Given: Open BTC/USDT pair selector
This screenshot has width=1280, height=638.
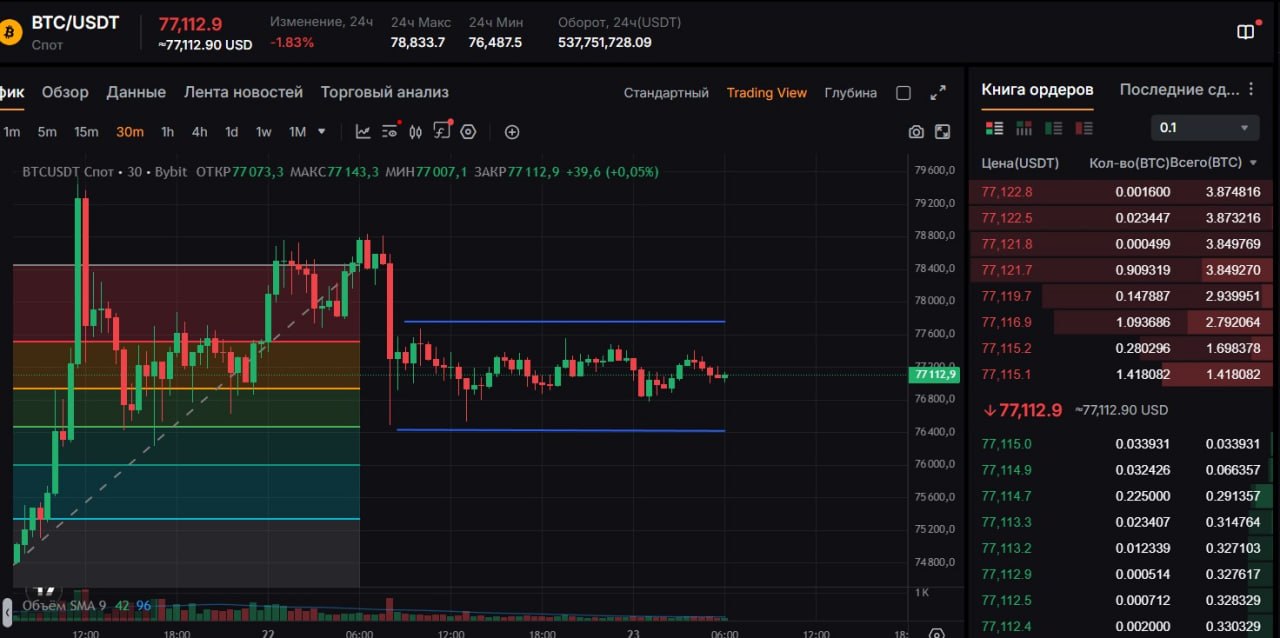Looking at the screenshot, I should tap(75, 23).
